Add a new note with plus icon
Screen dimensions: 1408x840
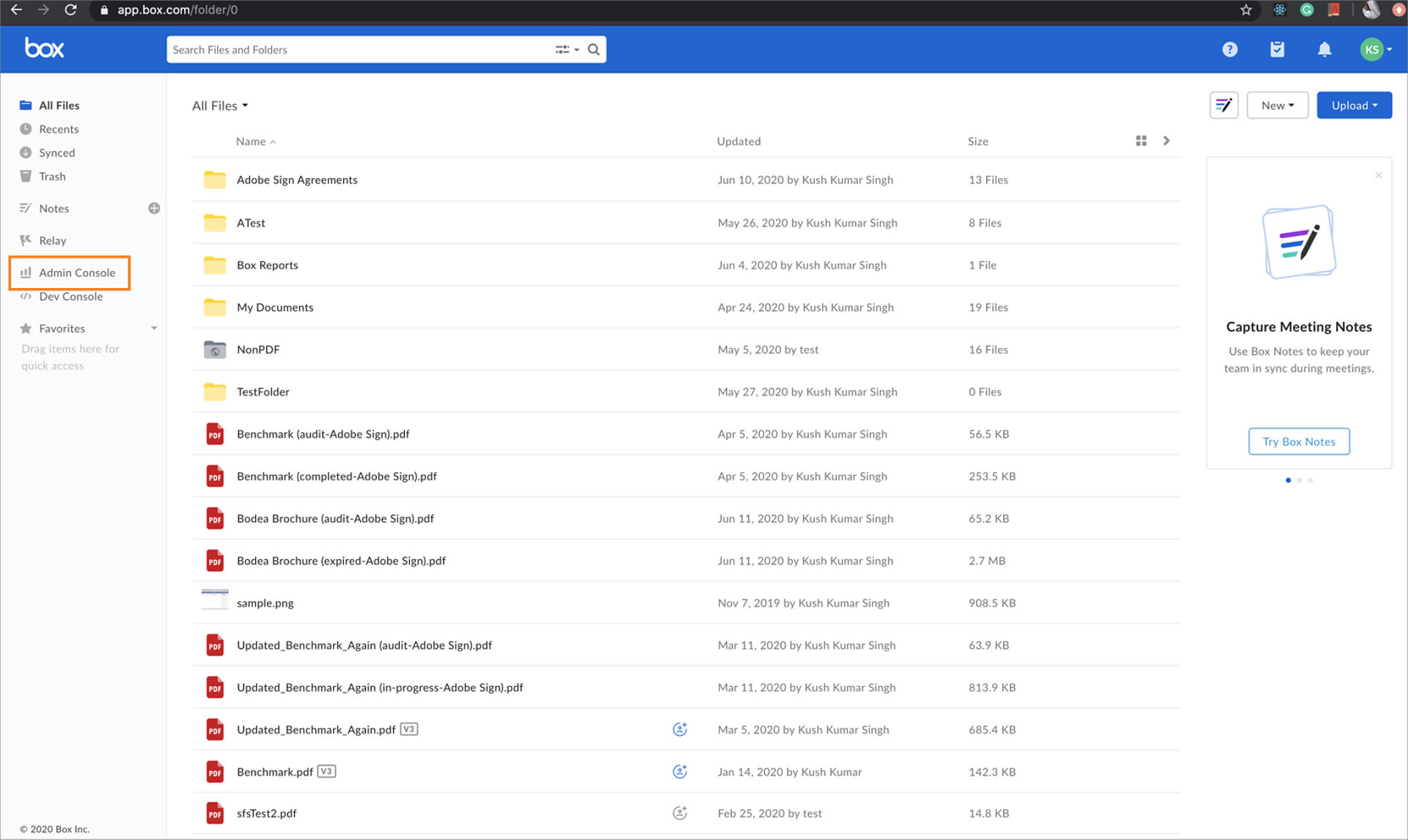(x=154, y=208)
